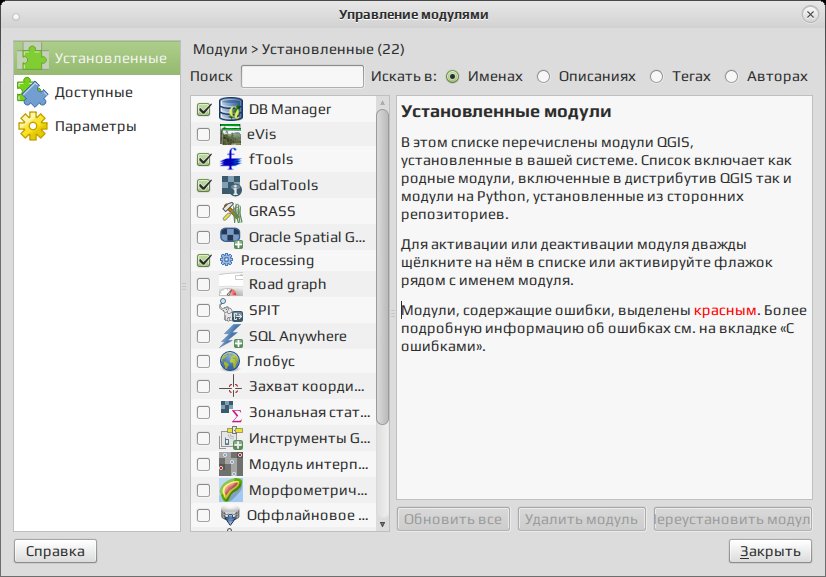Viewport: 826px width, 577px height.
Task: Select the DB Manager list entry text
Action: (290, 109)
